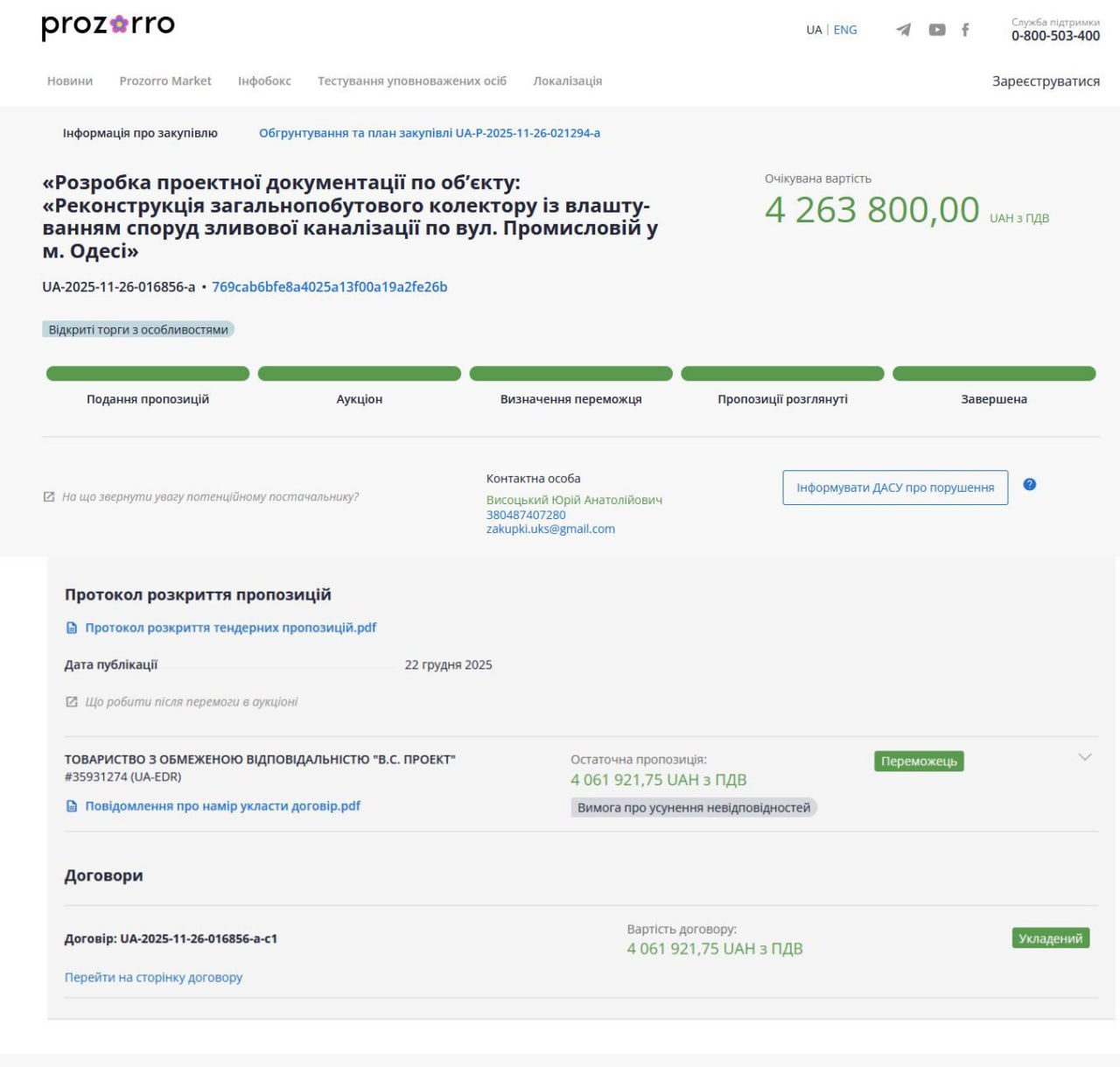Click Зареєструватися to register

pyautogui.click(x=1046, y=81)
